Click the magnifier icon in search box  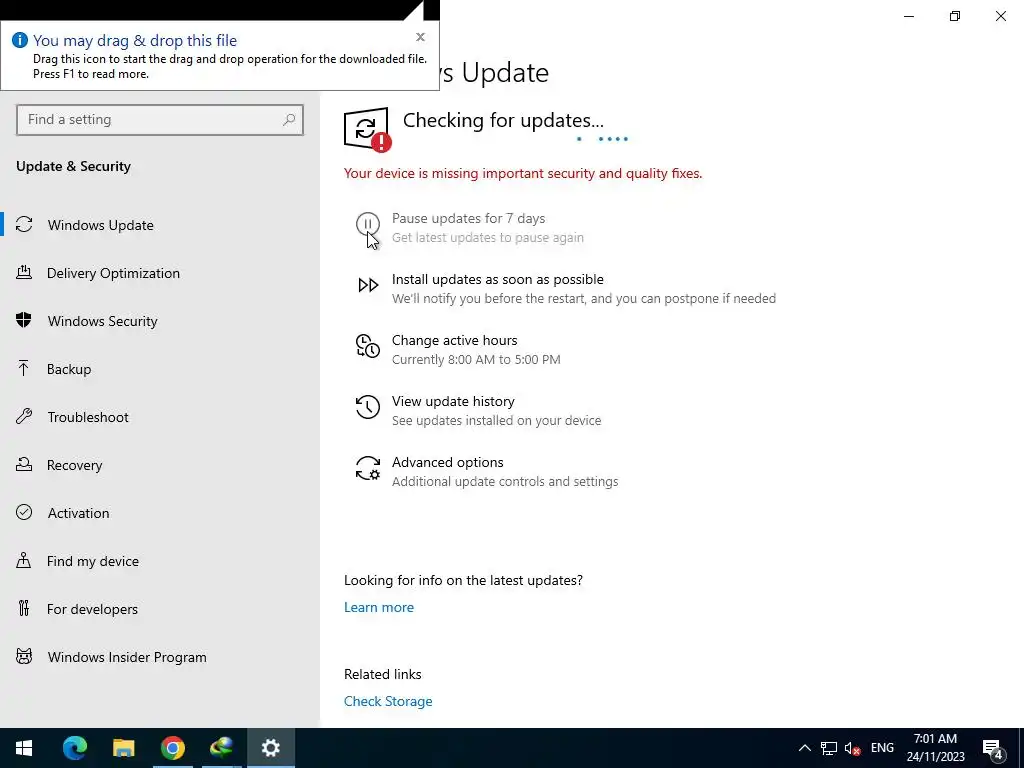(289, 120)
